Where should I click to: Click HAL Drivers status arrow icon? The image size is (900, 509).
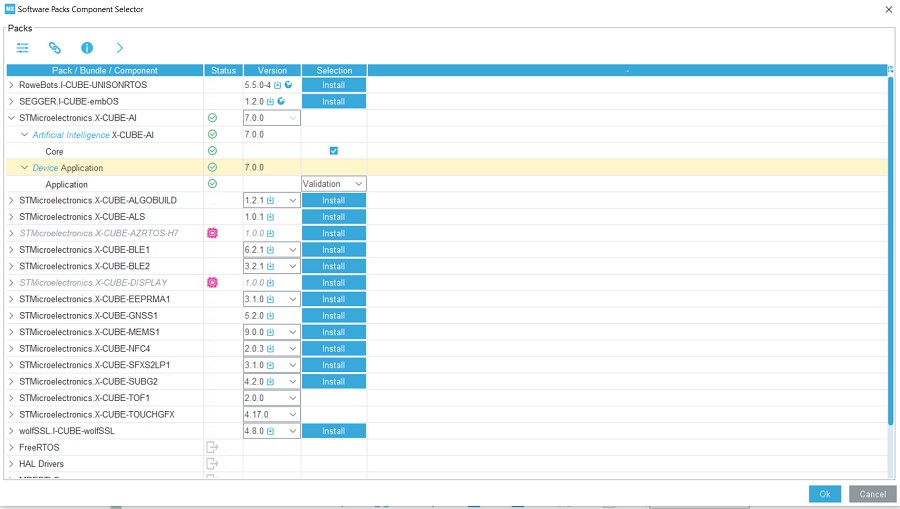[x=212, y=464]
